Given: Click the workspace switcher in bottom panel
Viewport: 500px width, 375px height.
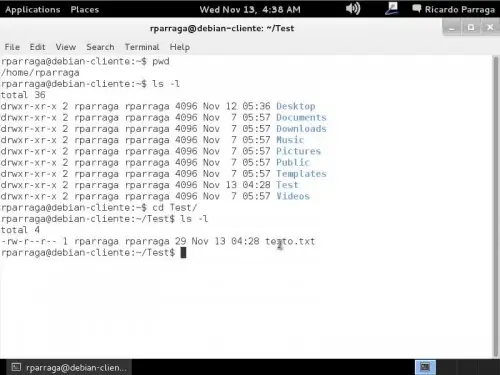Looking at the screenshot, I should click(425, 367).
